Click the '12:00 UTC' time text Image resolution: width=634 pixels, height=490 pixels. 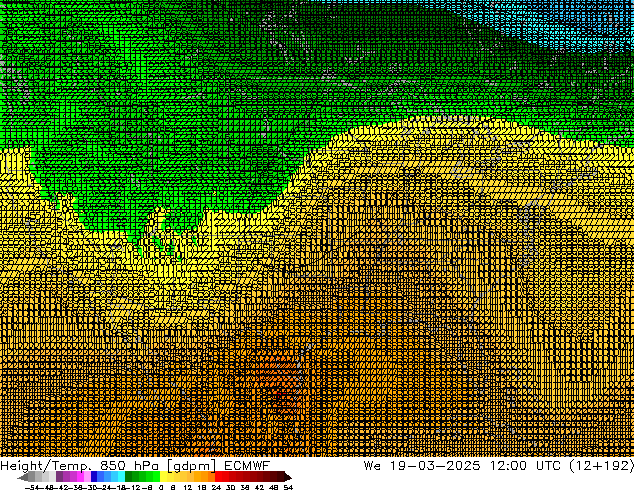(x=525, y=466)
